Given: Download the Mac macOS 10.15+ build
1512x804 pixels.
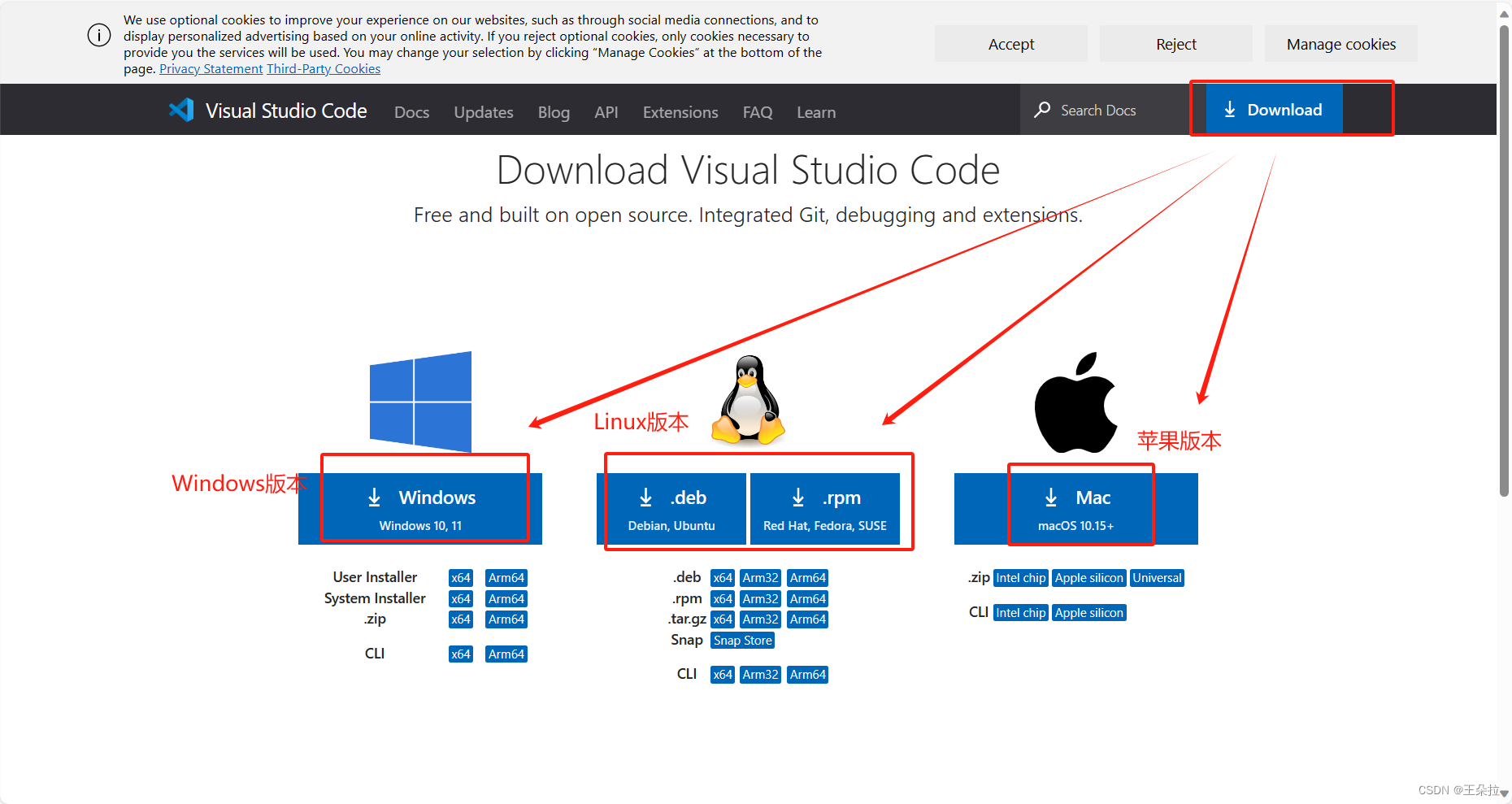Looking at the screenshot, I should 1076,509.
